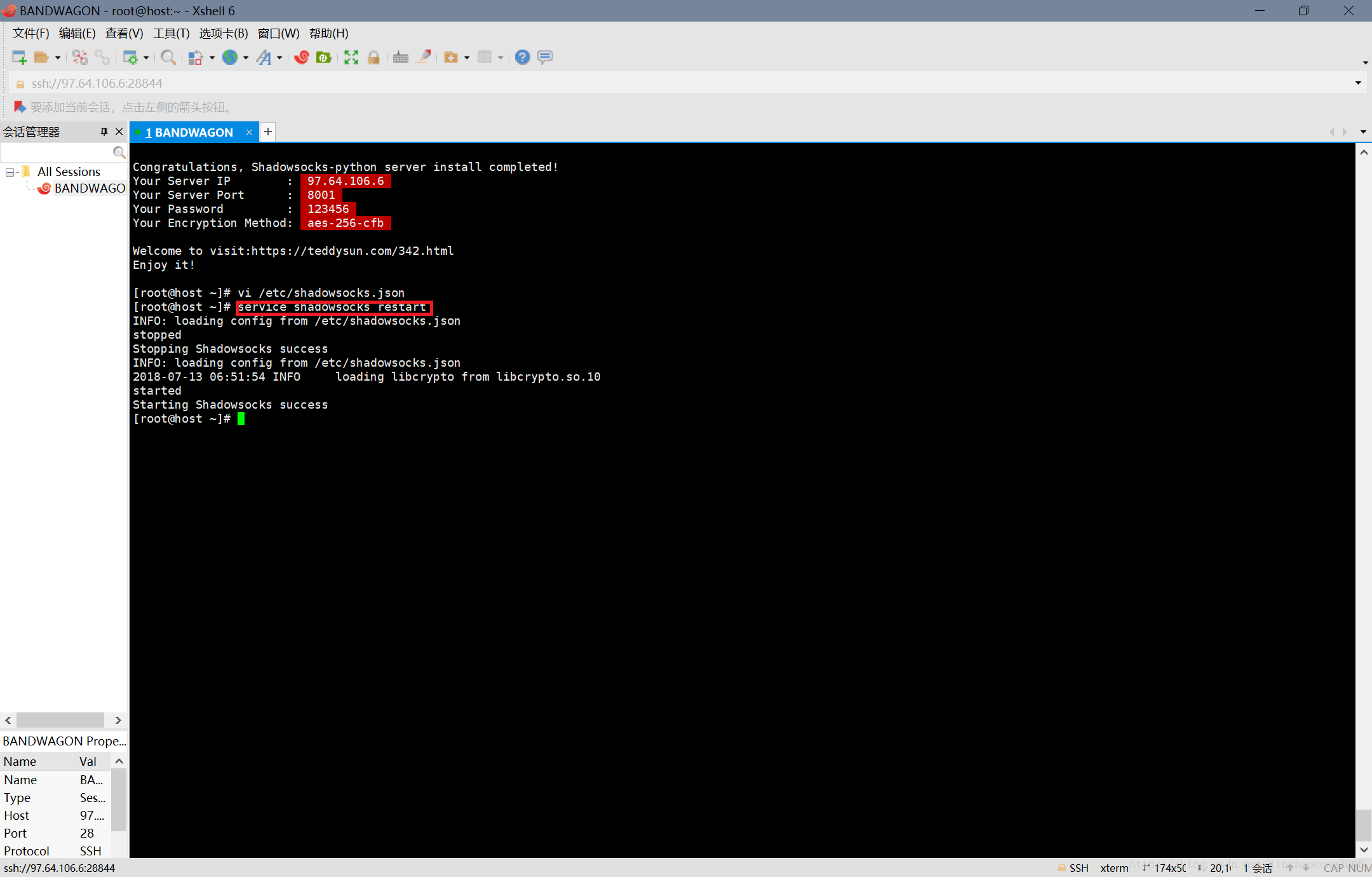This screenshot has height=877, width=1372.
Task: Click the keyboard key mapping icon
Action: pos(401,57)
